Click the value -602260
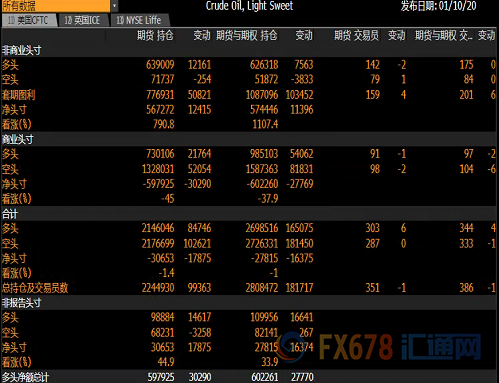This screenshot has height=383, width=499. (262, 184)
